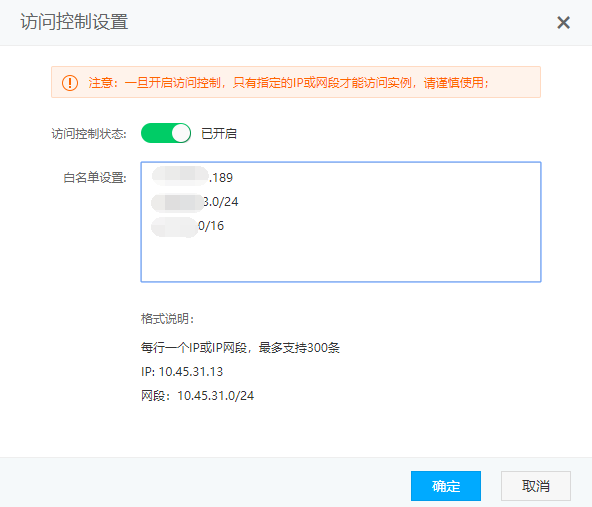Click the 最多支持300条 description line
The image size is (592, 507).
(x=240, y=347)
